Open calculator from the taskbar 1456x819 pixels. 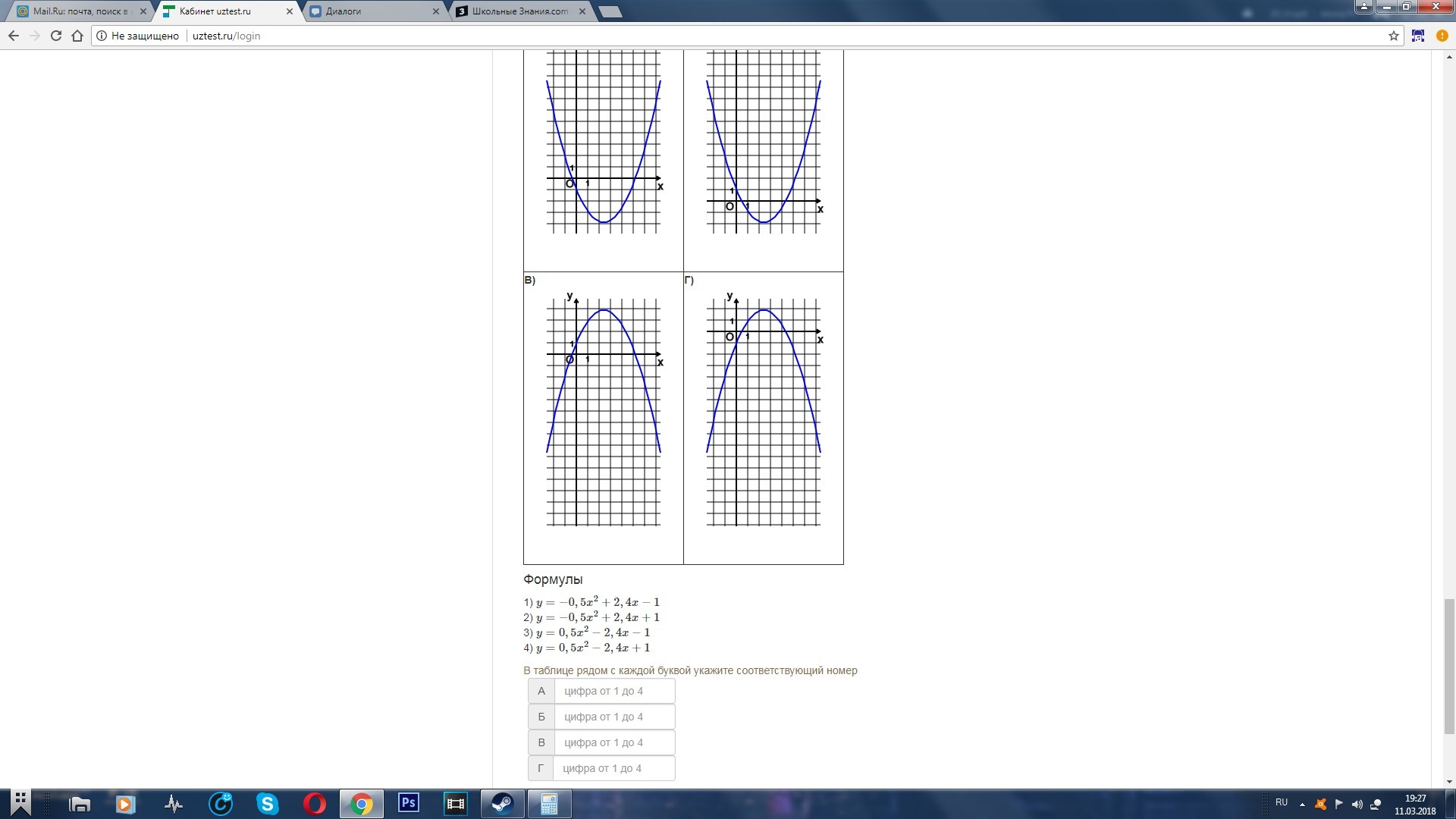550,804
